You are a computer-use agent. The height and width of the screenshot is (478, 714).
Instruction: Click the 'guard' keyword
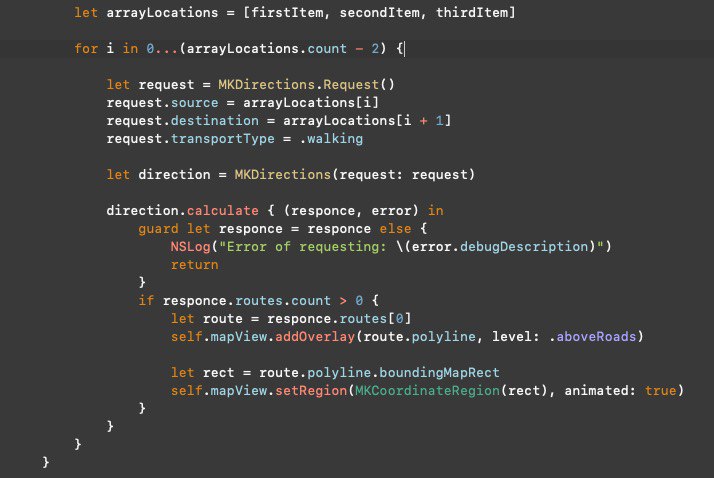(158, 229)
